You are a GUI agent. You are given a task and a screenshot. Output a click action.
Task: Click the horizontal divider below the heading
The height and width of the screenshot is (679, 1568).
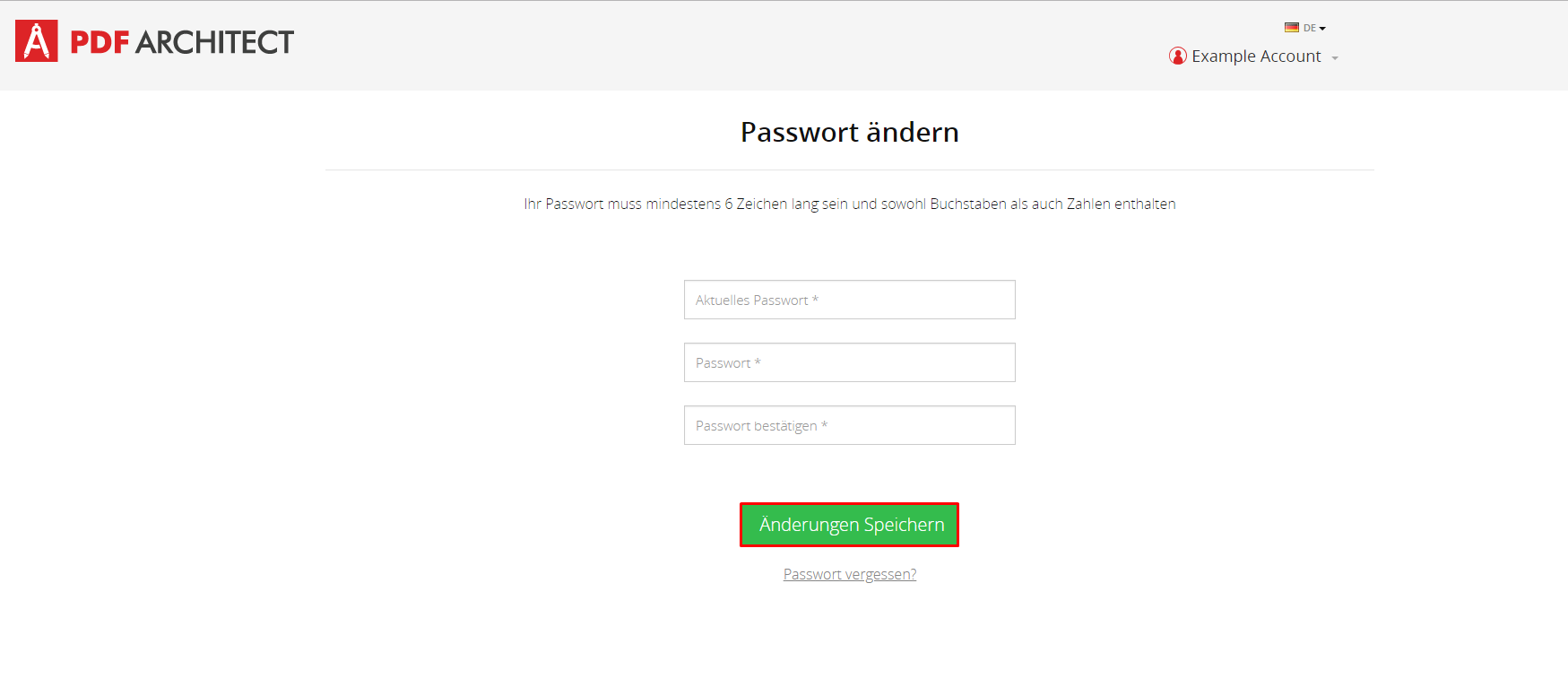(850, 170)
